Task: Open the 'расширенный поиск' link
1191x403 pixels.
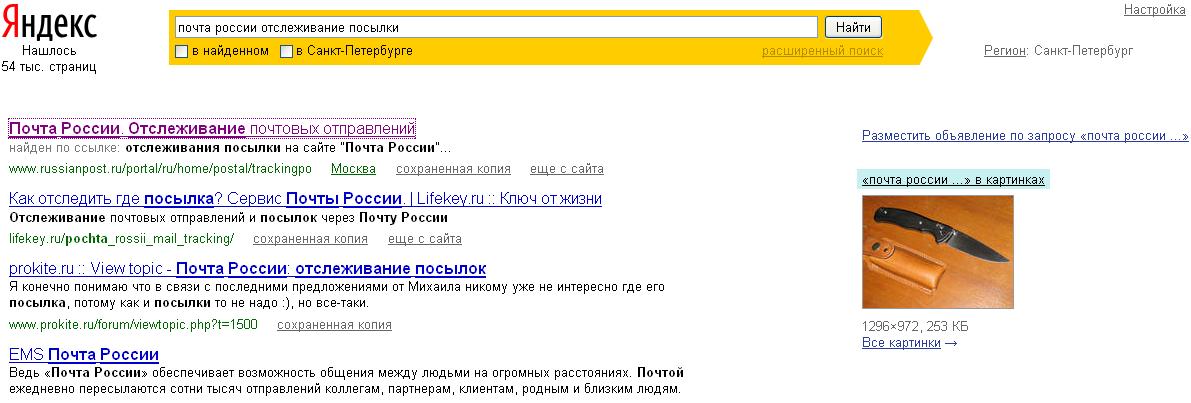Action: click(823, 51)
